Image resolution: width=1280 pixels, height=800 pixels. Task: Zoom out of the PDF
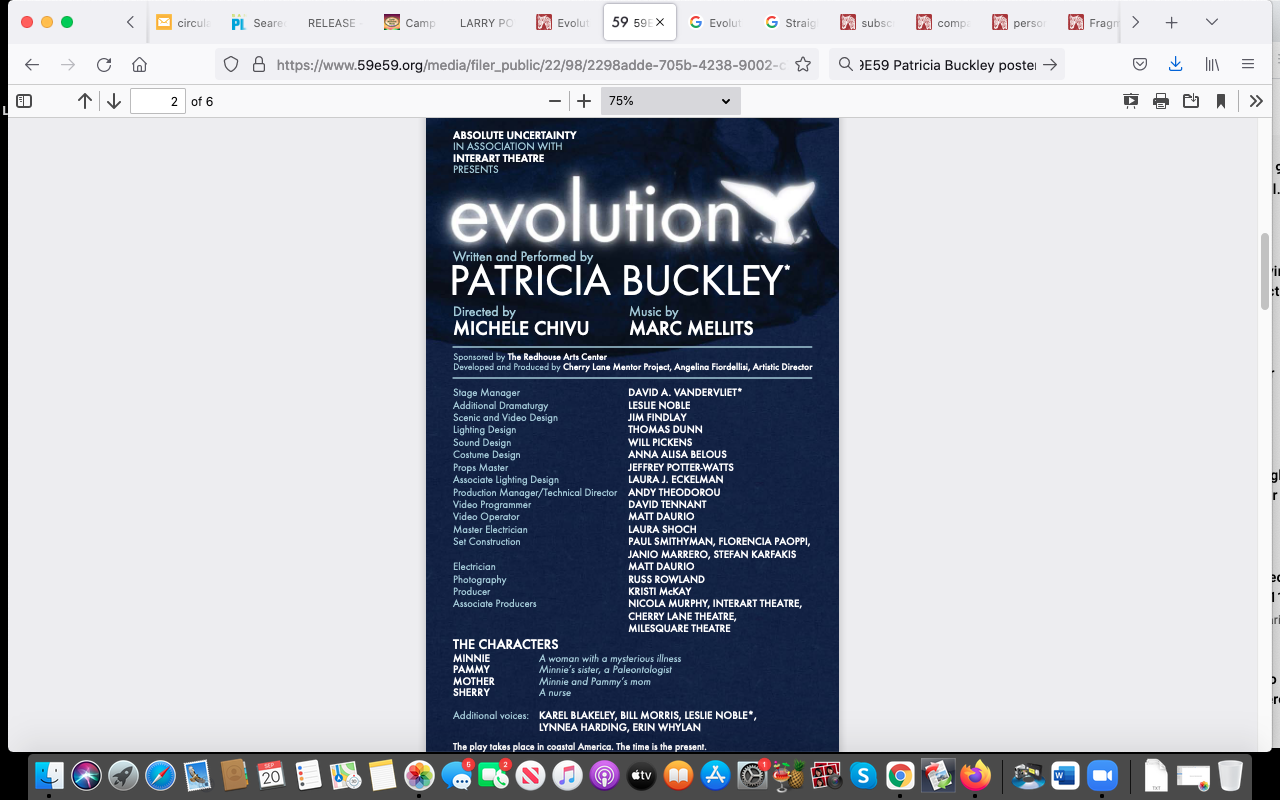(555, 101)
